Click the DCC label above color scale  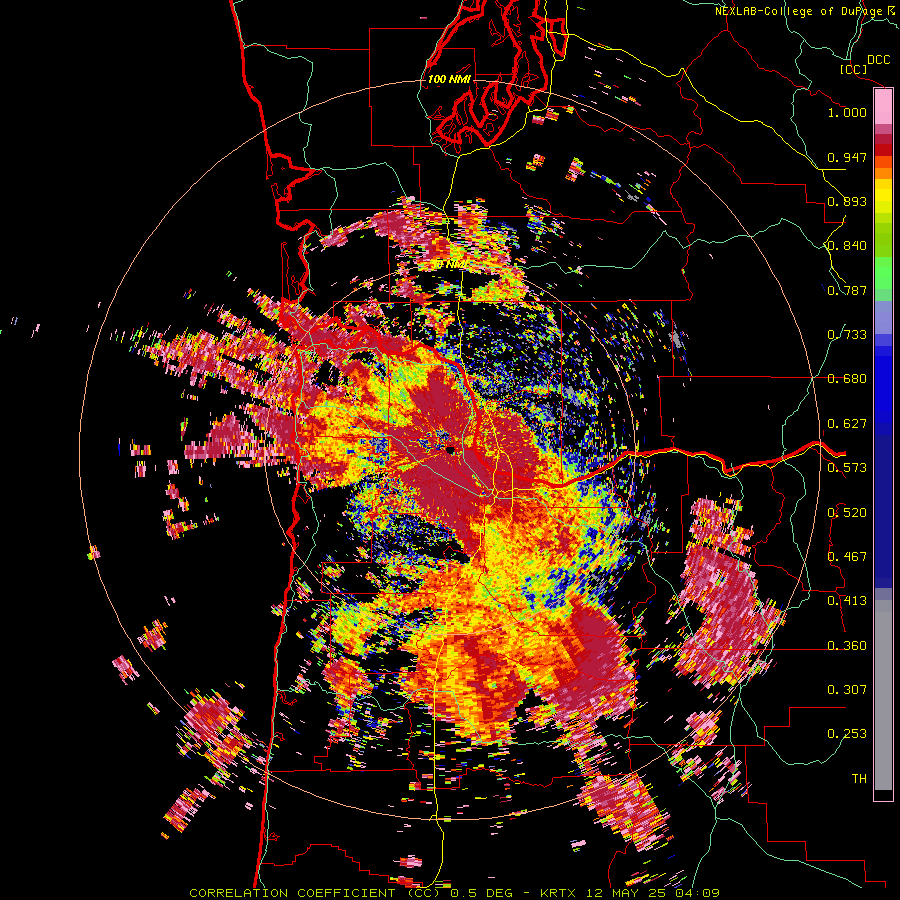pyautogui.click(x=879, y=60)
